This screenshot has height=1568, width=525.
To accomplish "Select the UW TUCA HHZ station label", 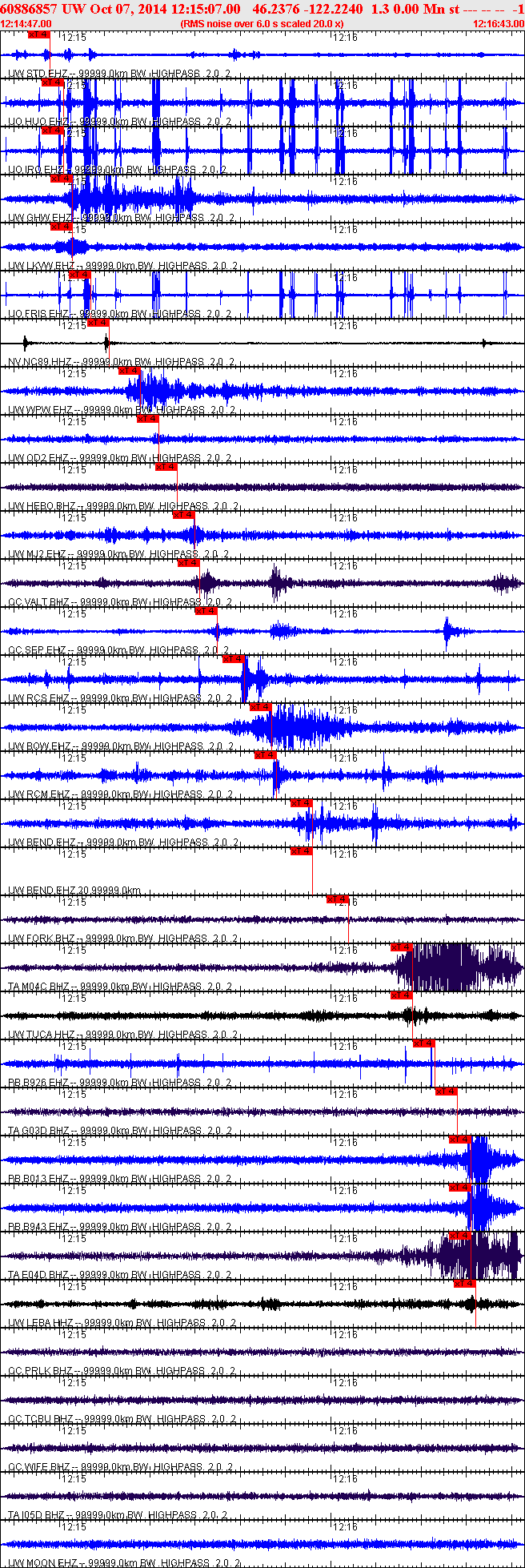I will pos(123,1035).
